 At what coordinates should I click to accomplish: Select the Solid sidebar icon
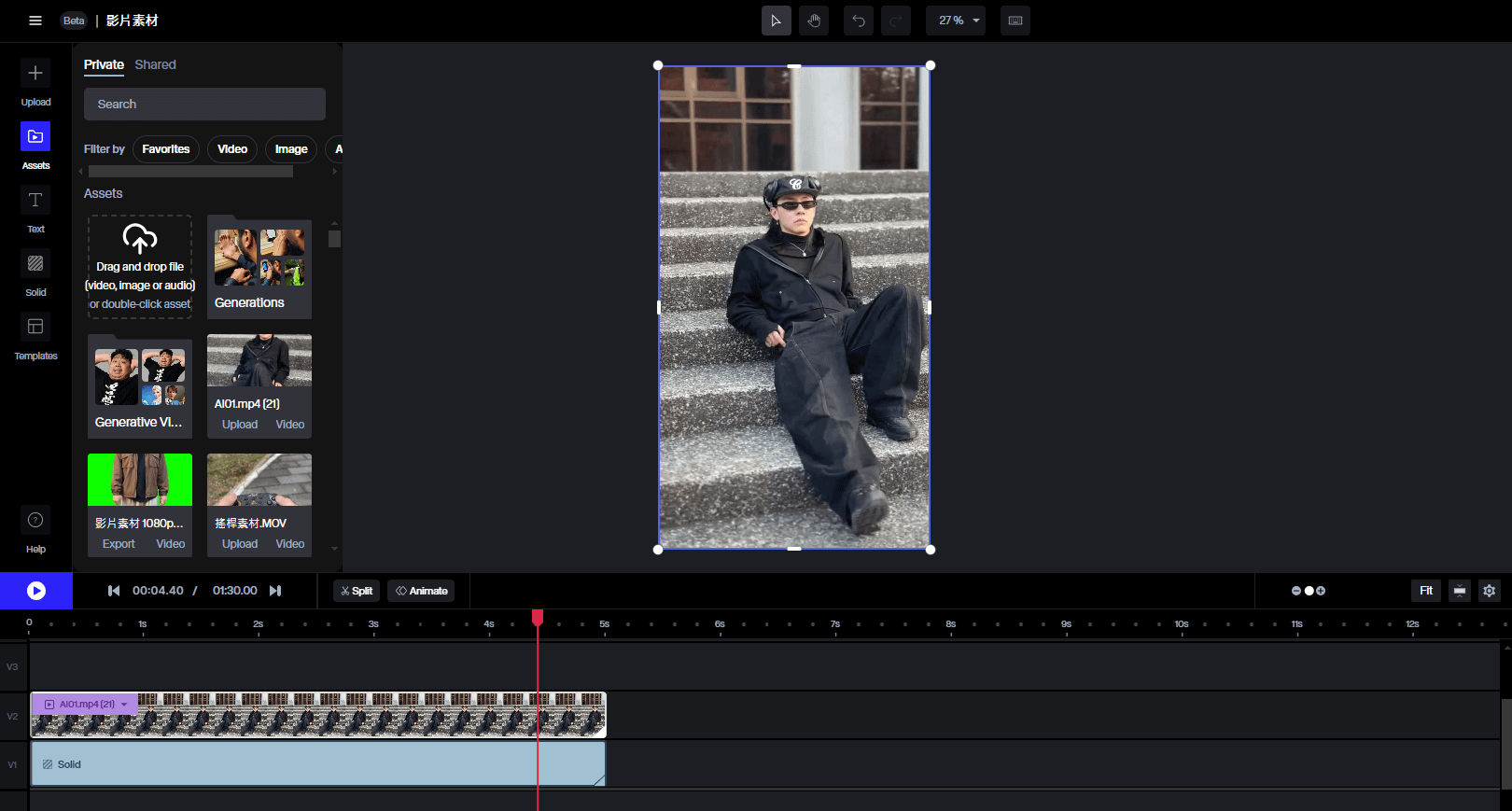click(x=35, y=263)
